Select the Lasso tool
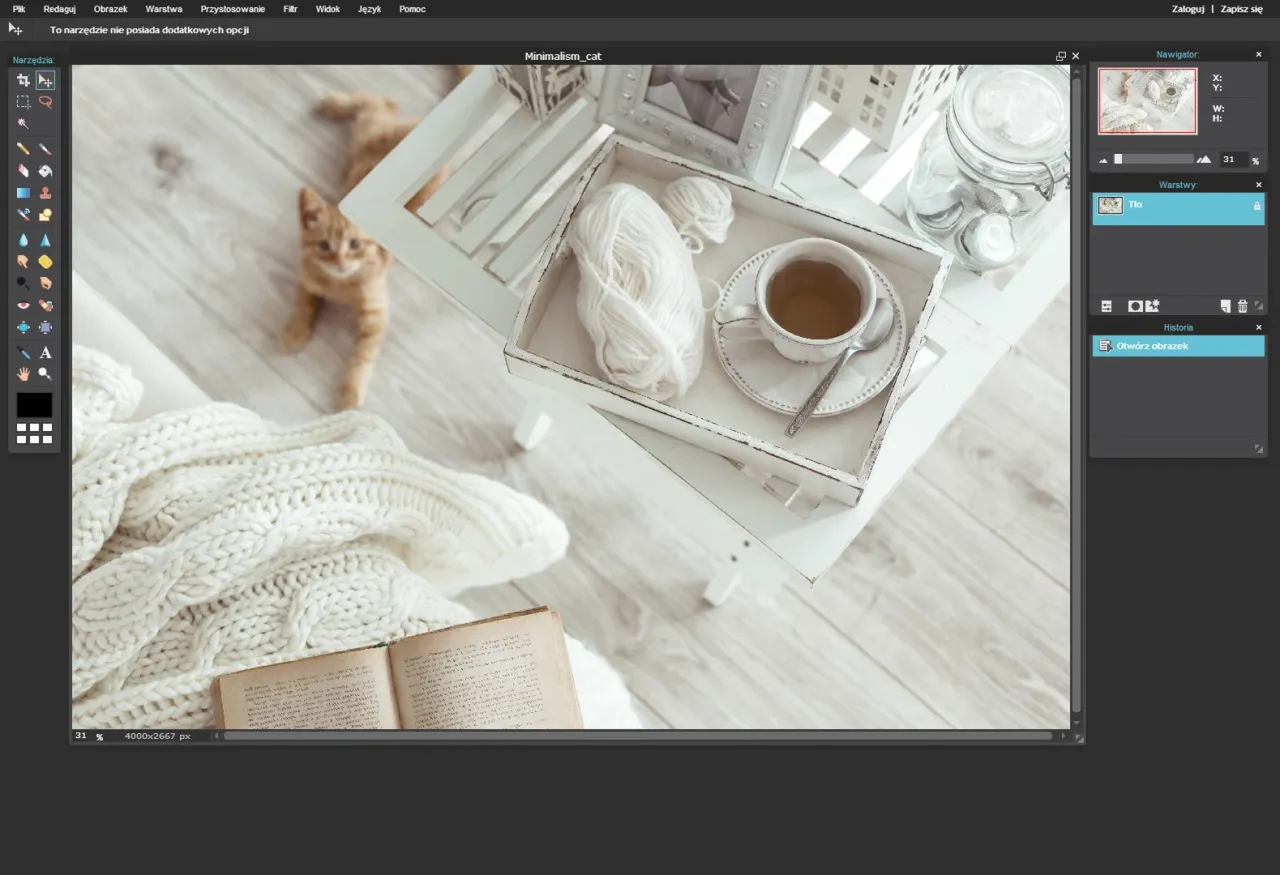The height and width of the screenshot is (875, 1280). 45,101
